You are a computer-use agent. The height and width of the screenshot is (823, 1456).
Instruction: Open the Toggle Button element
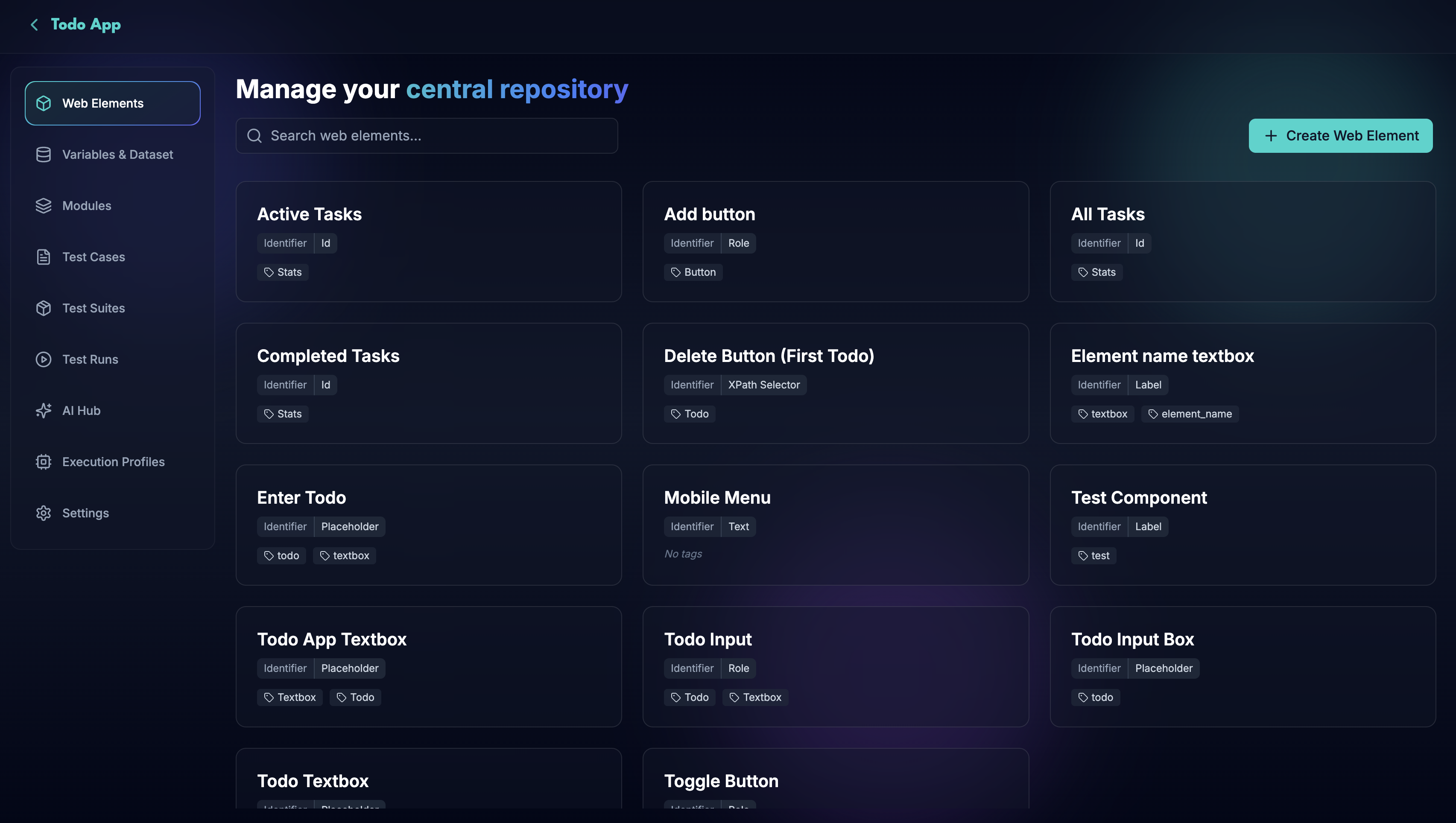pyautogui.click(x=836, y=779)
